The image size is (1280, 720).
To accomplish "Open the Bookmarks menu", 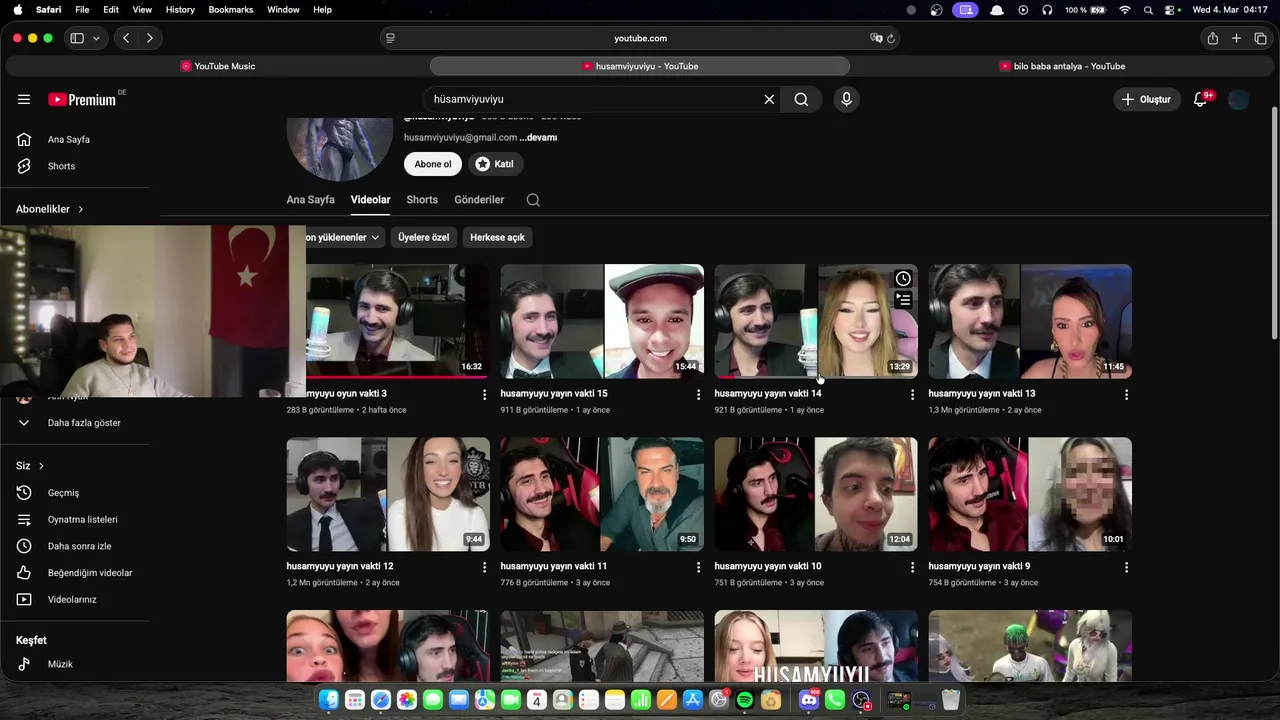I will (231, 10).
